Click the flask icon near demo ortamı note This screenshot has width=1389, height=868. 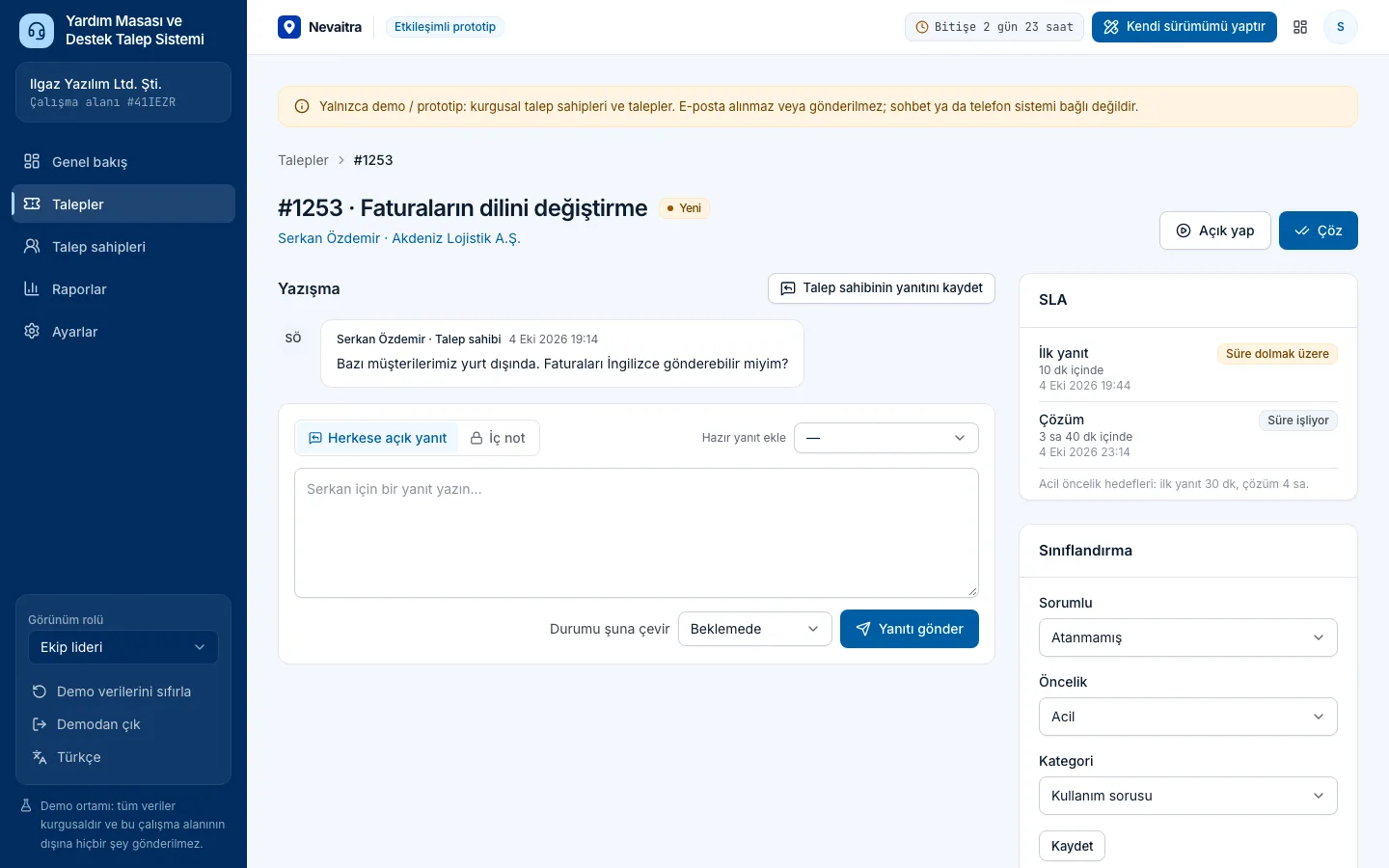click(x=27, y=806)
